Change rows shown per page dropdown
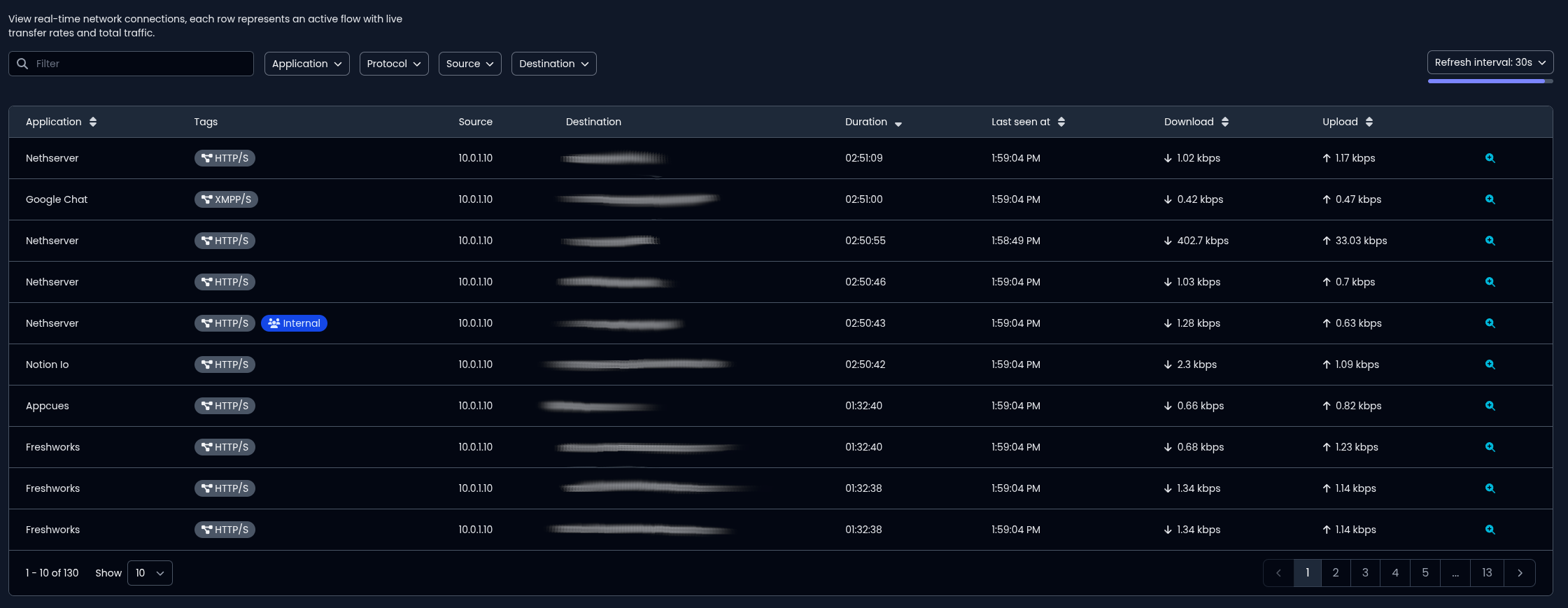This screenshot has width=1568, height=608. (150, 573)
